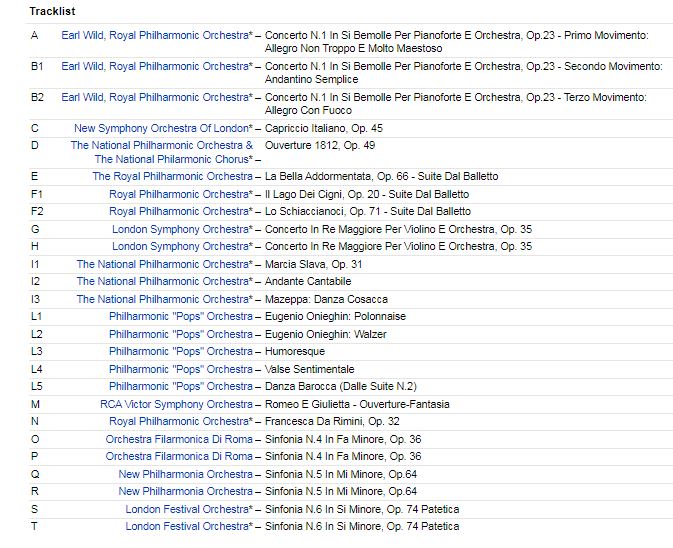
Task: Open New Symphony Orchestra Of London link
Action: (162, 129)
